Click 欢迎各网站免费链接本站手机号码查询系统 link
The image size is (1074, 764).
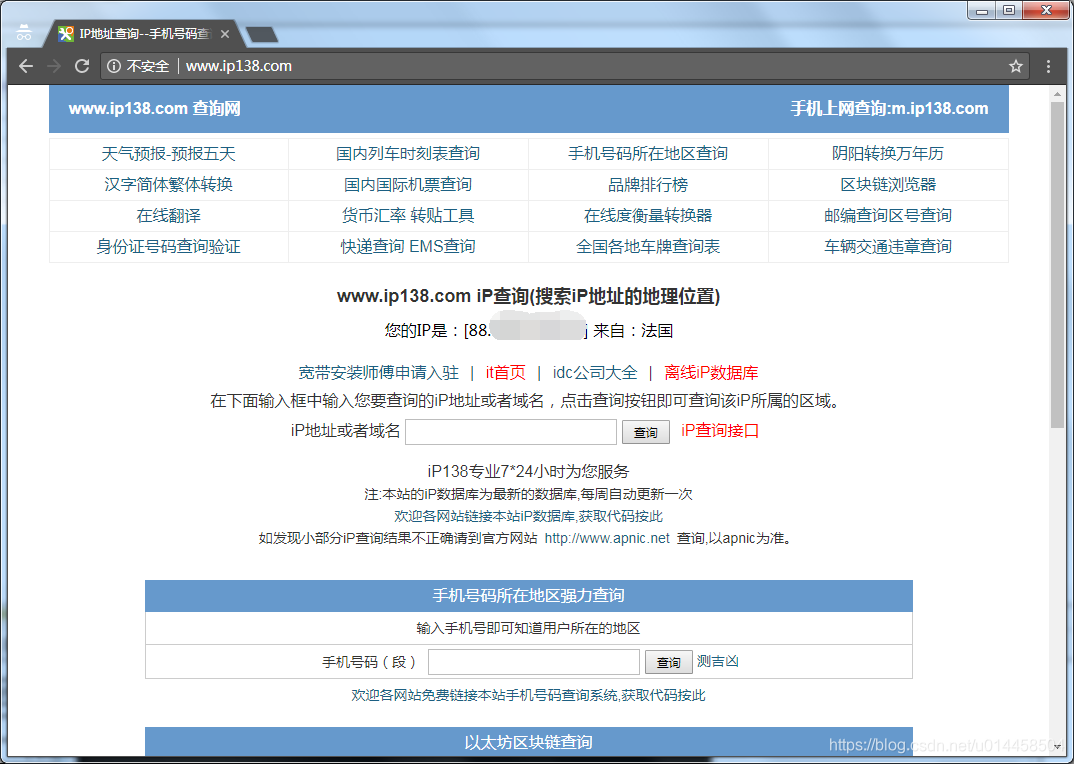528,695
